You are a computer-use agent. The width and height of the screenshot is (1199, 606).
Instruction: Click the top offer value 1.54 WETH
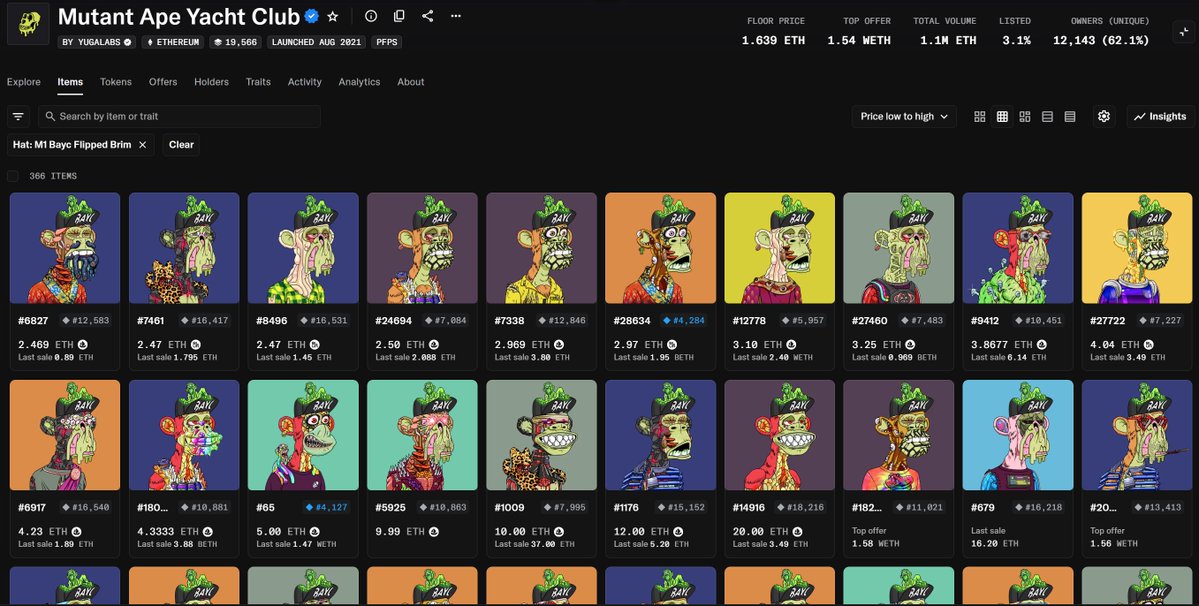click(859, 41)
